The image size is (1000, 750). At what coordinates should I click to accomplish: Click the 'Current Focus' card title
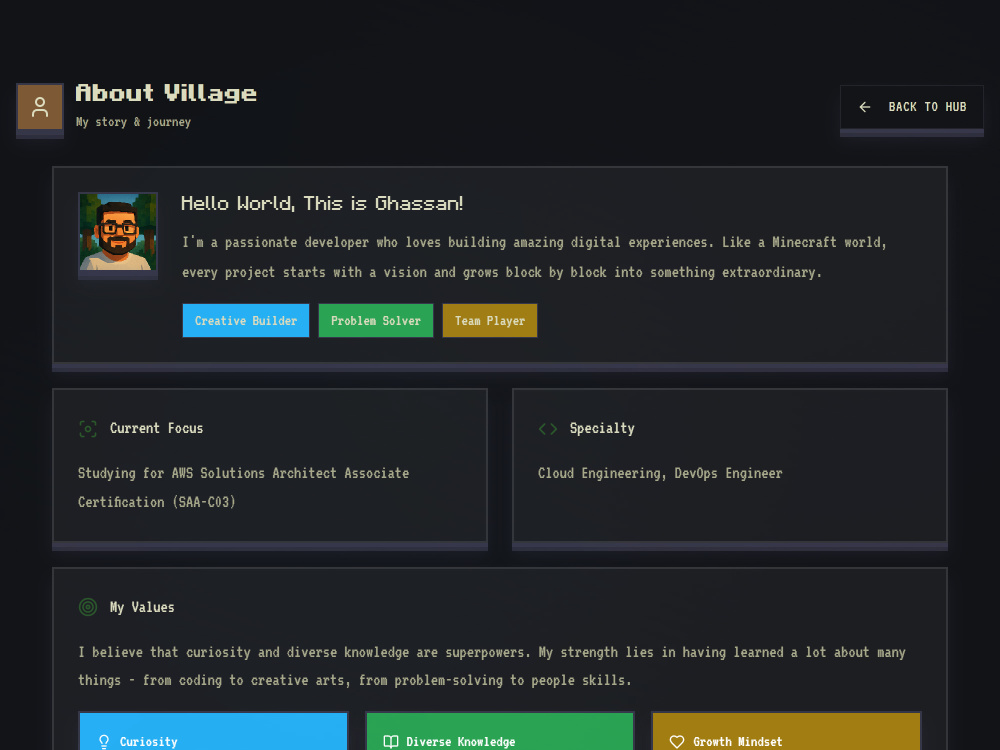[x=156, y=429]
